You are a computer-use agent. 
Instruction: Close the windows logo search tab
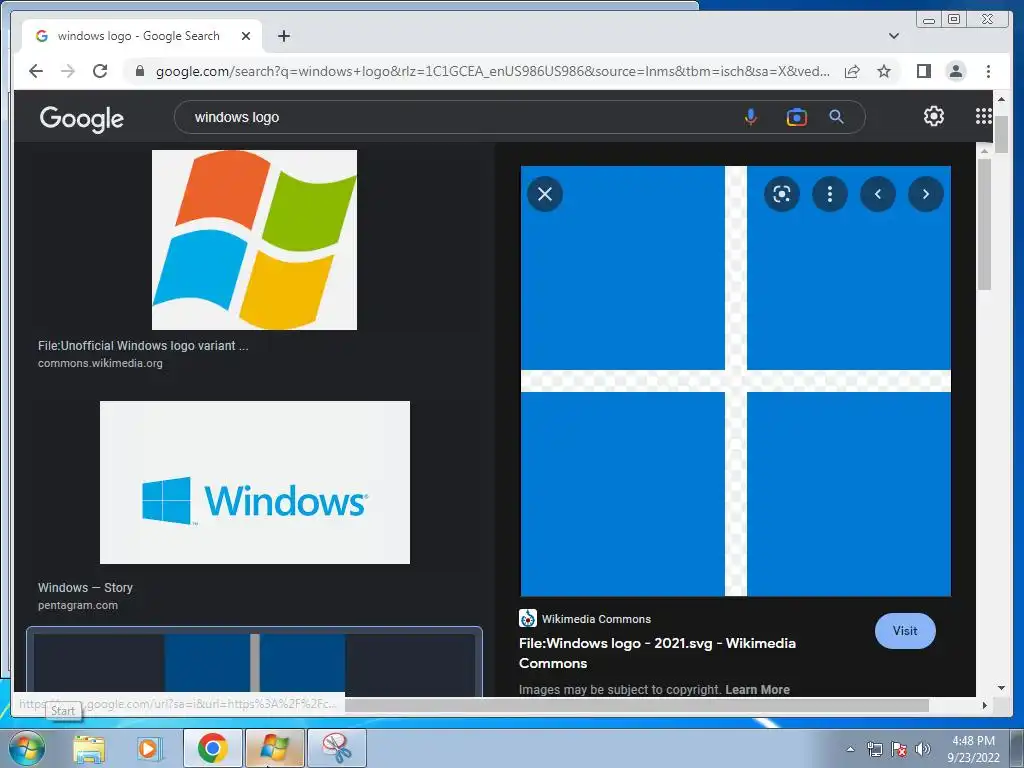pyautogui.click(x=246, y=36)
